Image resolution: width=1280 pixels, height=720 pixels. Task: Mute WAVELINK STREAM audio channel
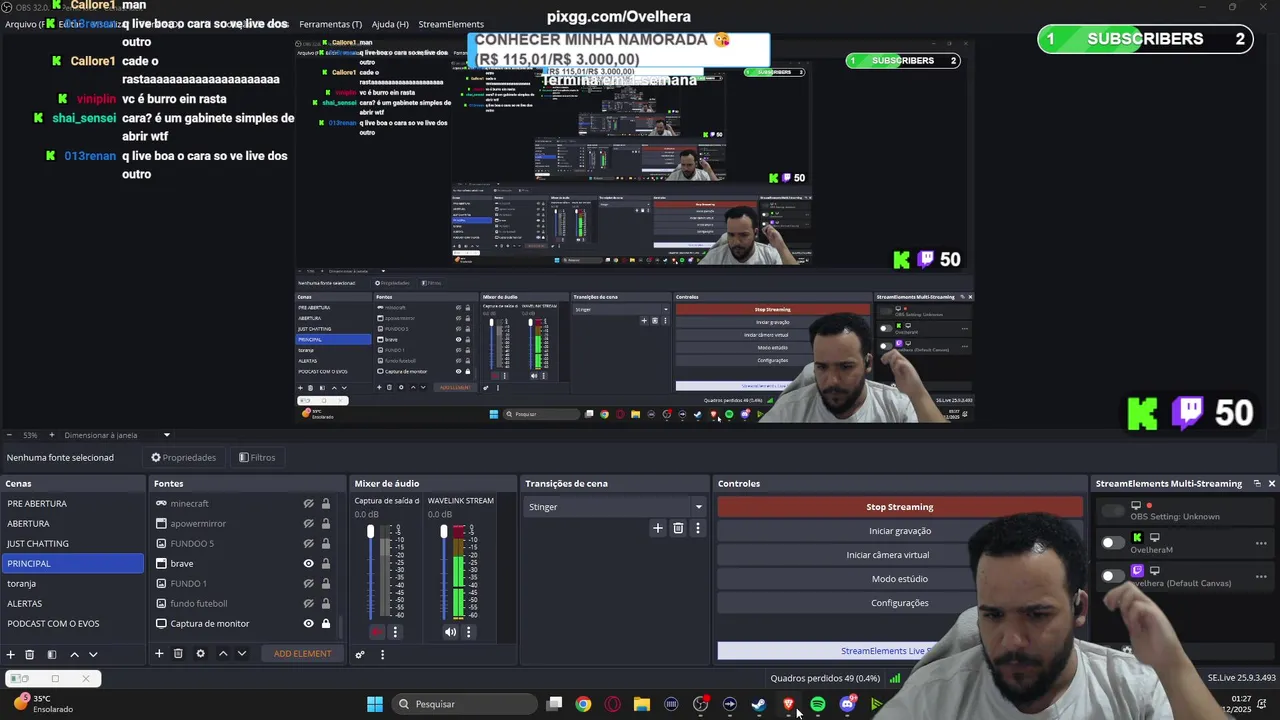click(450, 631)
